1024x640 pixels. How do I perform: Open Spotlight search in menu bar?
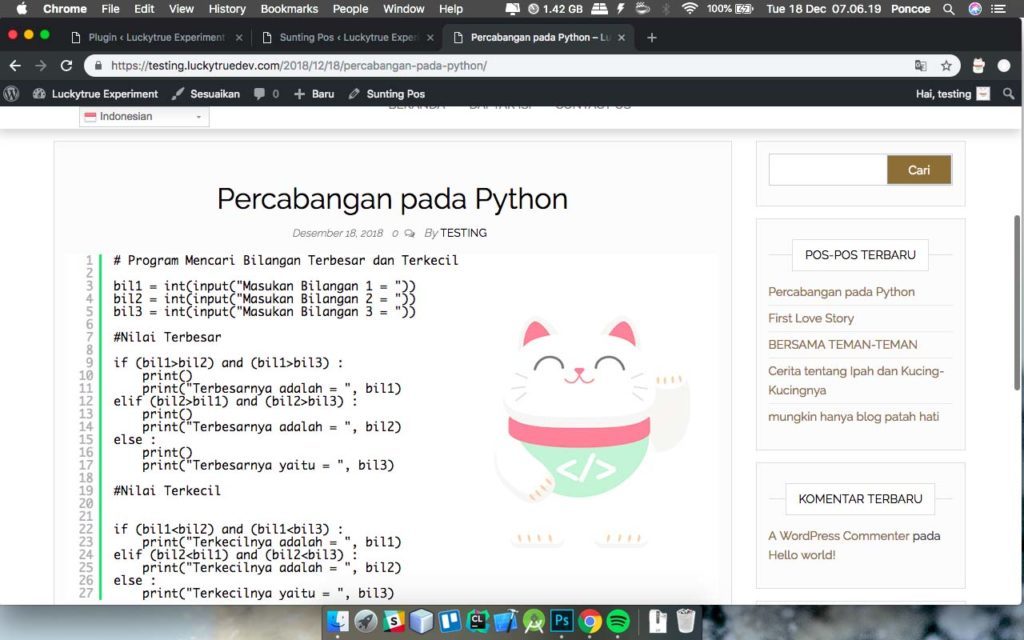[x=948, y=9]
